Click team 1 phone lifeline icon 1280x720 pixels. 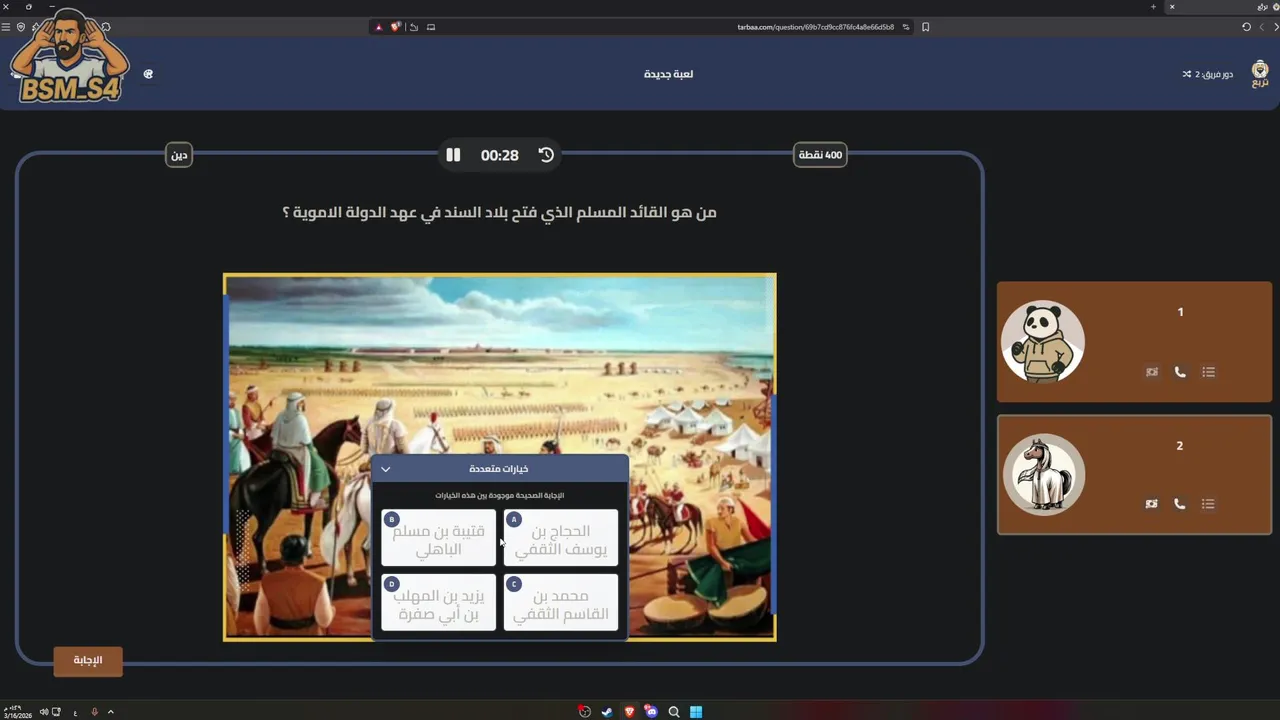tap(1180, 372)
